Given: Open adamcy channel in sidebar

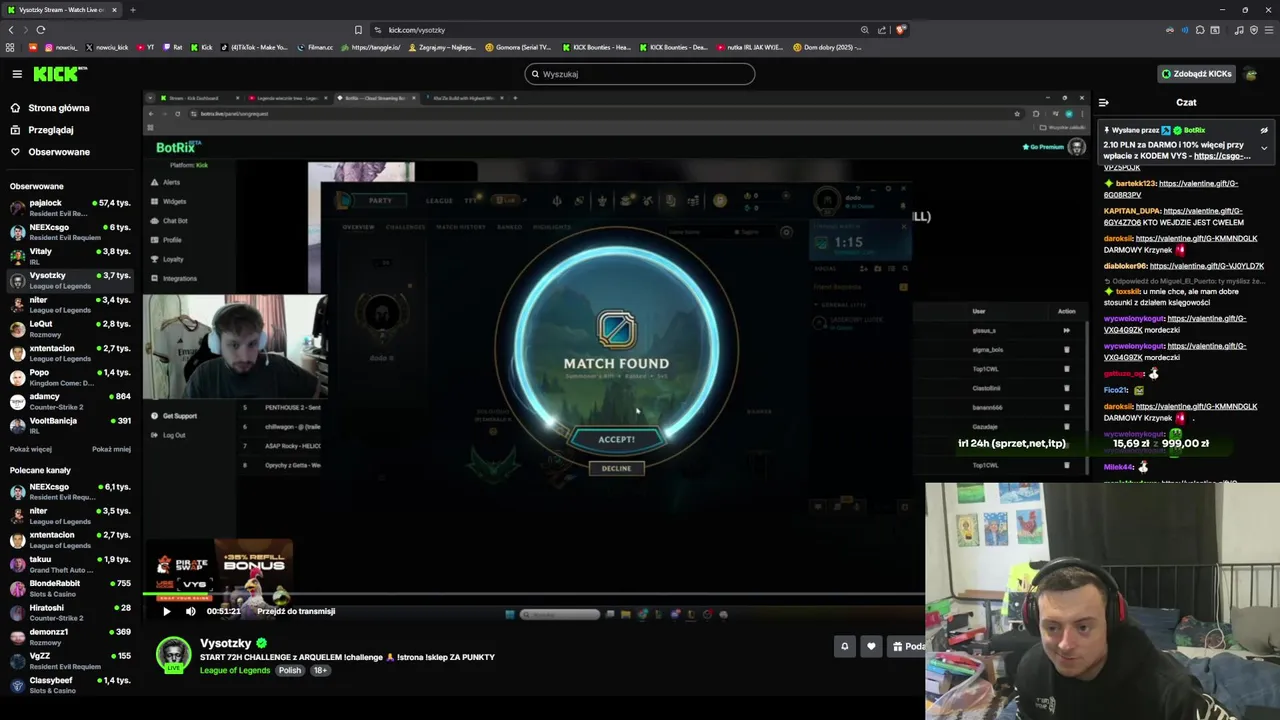Looking at the screenshot, I should (x=70, y=401).
